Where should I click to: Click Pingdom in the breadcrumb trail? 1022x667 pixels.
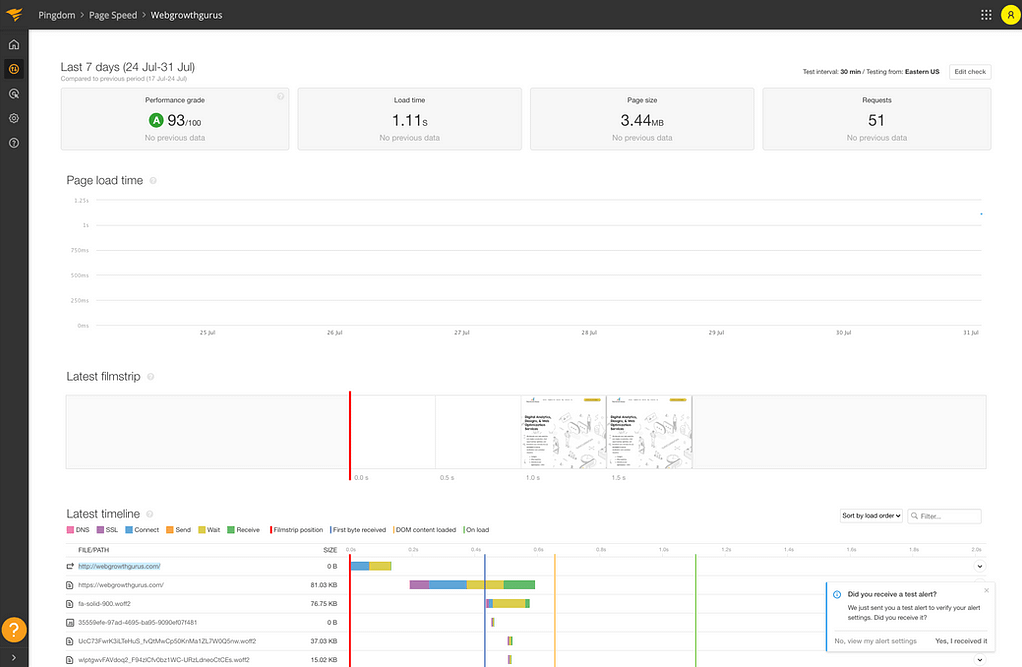(x=57, y=15)
